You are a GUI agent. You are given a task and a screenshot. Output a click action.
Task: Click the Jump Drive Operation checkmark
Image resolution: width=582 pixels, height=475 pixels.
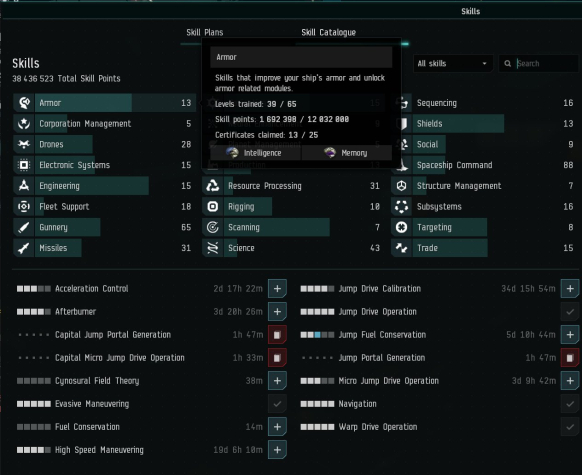coord(570,312)
